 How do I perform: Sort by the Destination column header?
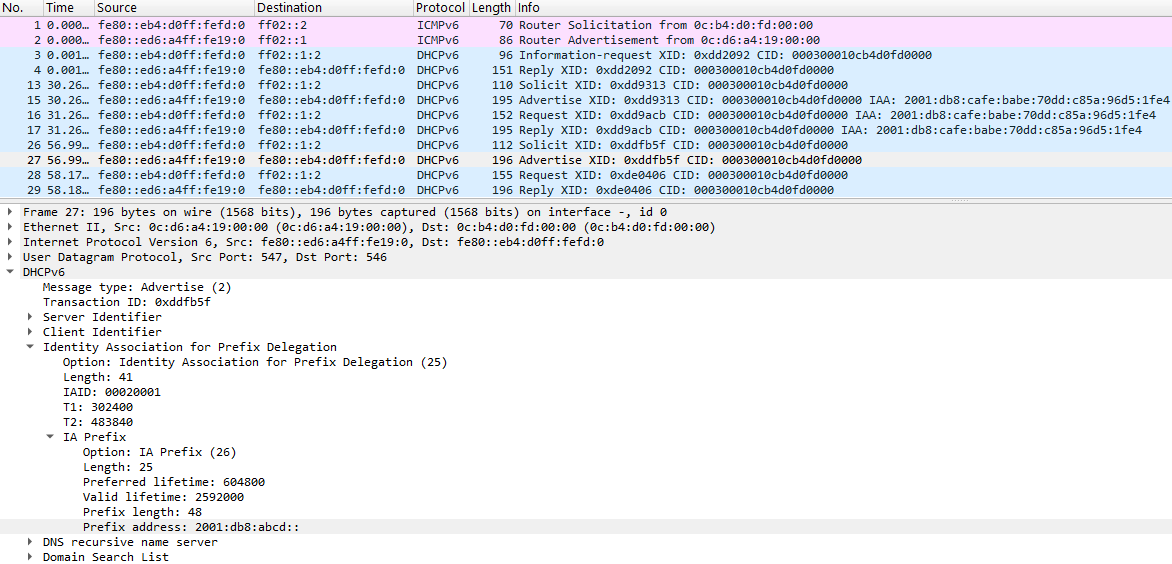(x=333, y=7)
